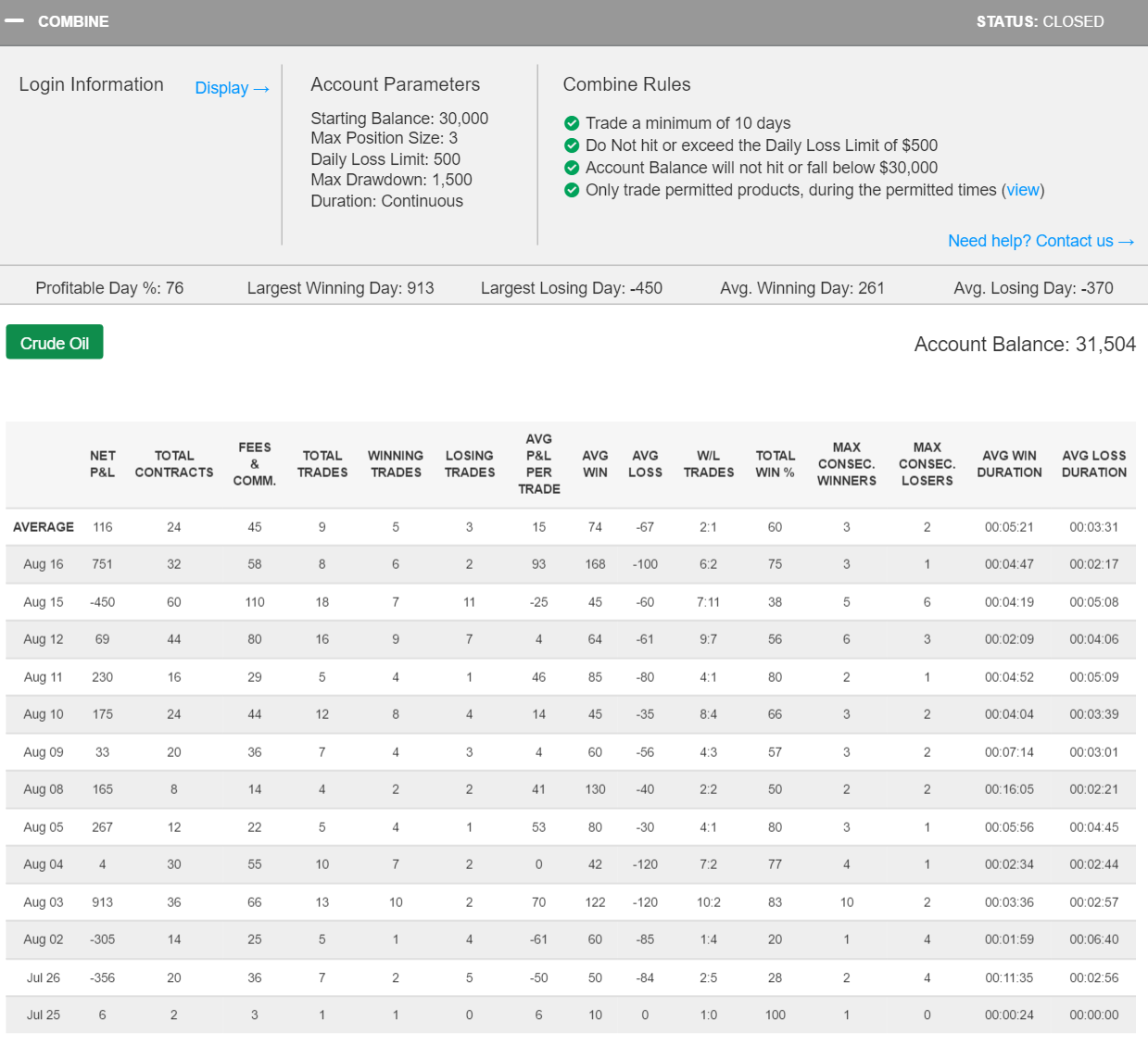Click the checkmark beside the Account Balance rule

pos(571,168)
